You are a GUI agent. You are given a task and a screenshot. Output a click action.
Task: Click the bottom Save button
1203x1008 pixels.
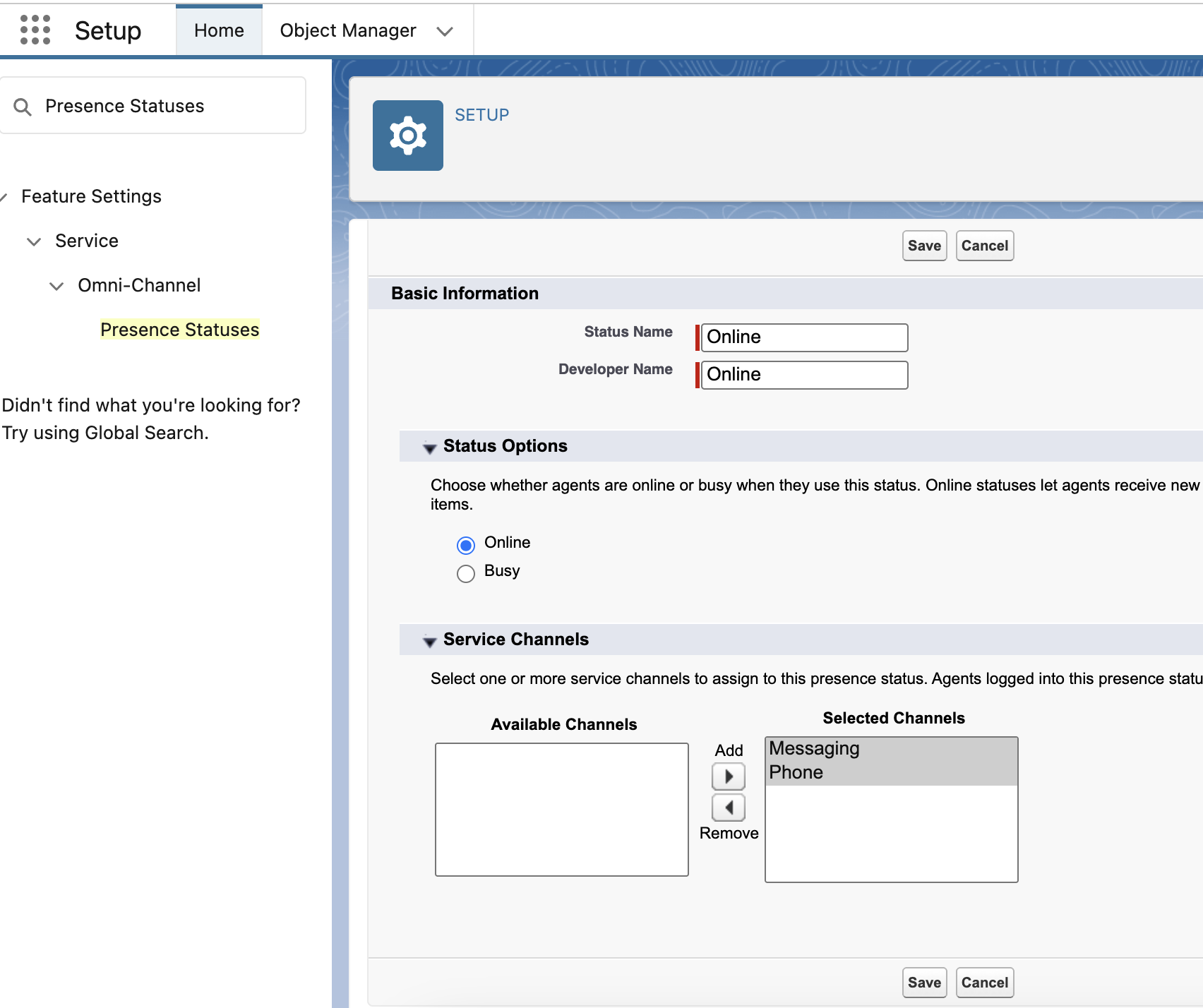[925, 983]
